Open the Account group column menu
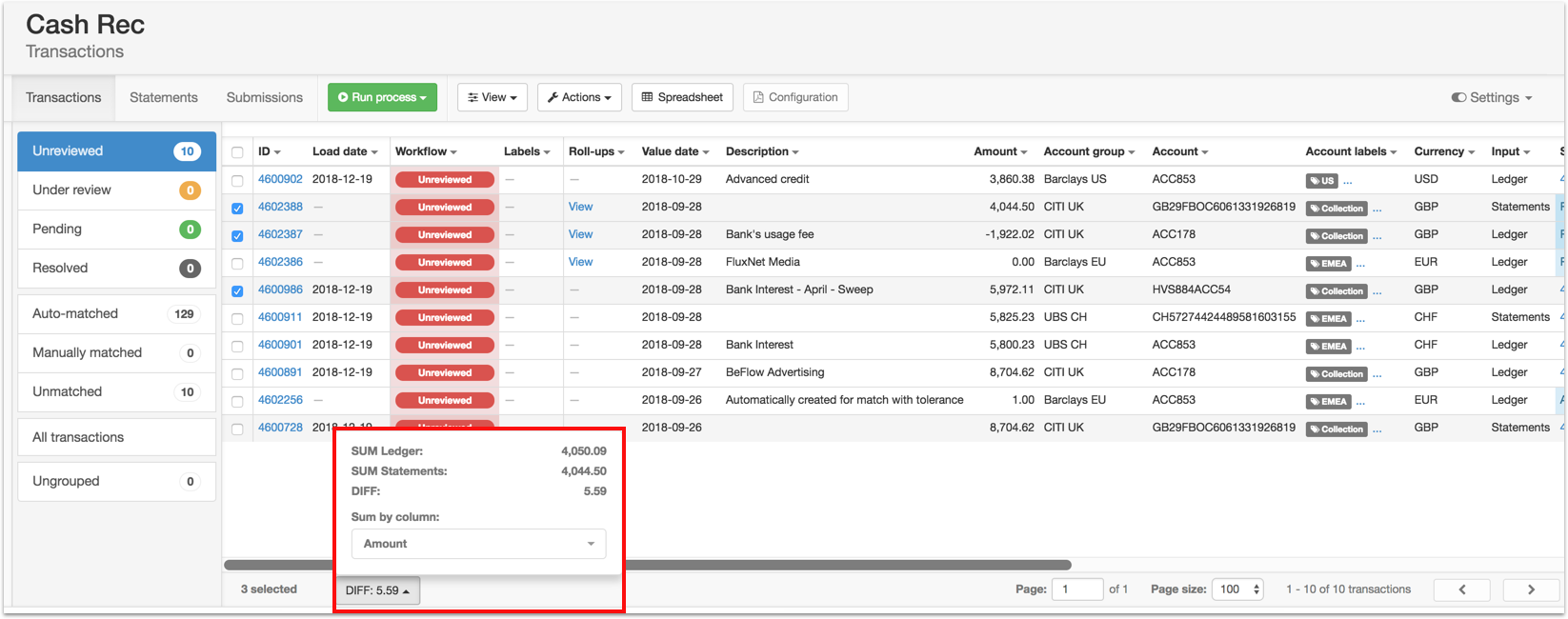The width and height of the screenshot is (1568, 619). click(x=1089, y=151)
